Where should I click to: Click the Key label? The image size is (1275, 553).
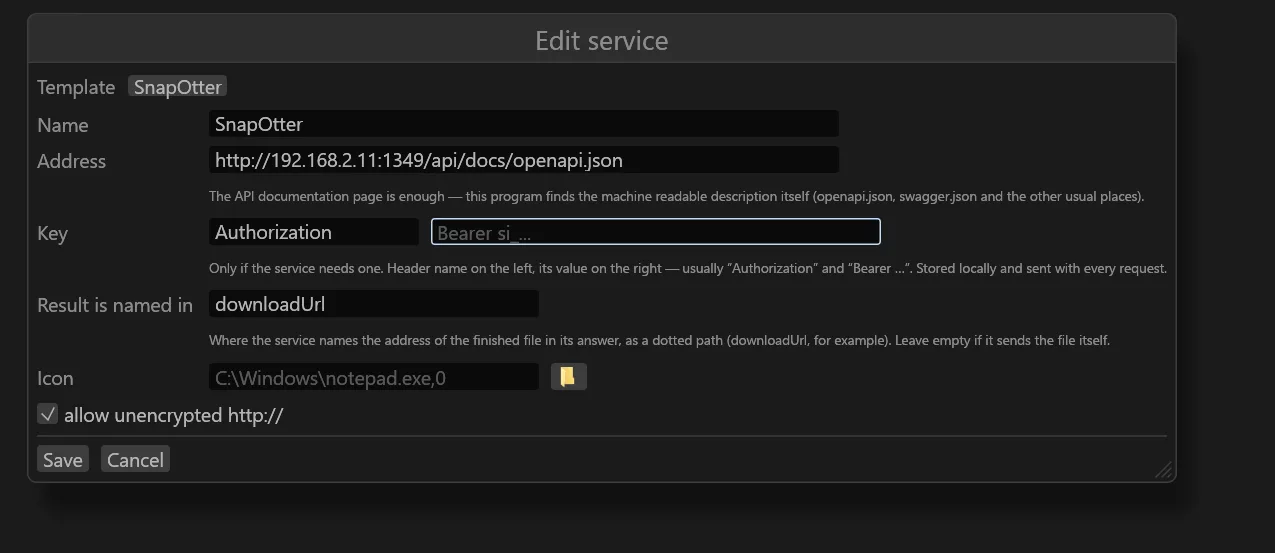coord(52,234)
